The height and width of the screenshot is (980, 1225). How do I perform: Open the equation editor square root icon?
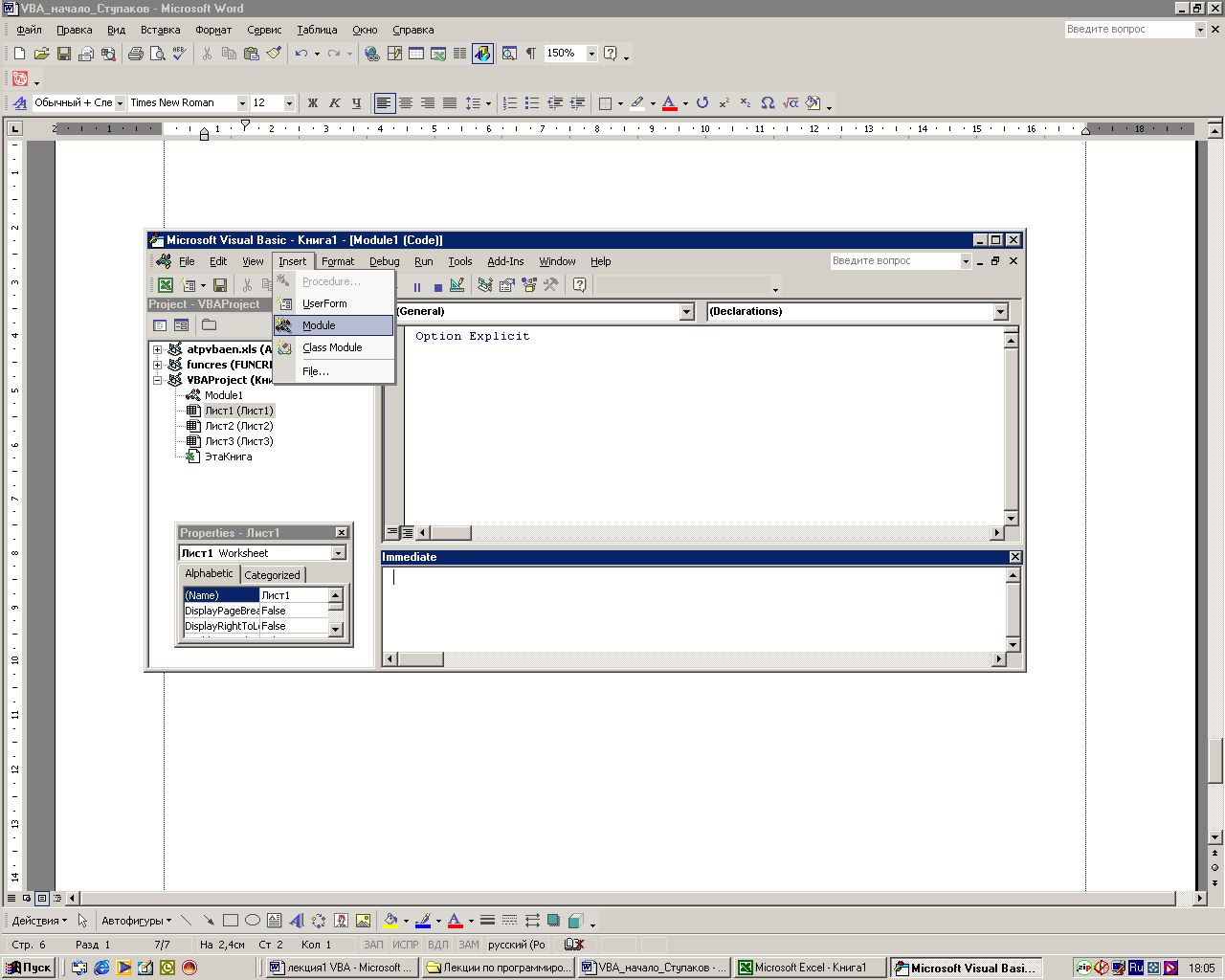click(791, 102)
